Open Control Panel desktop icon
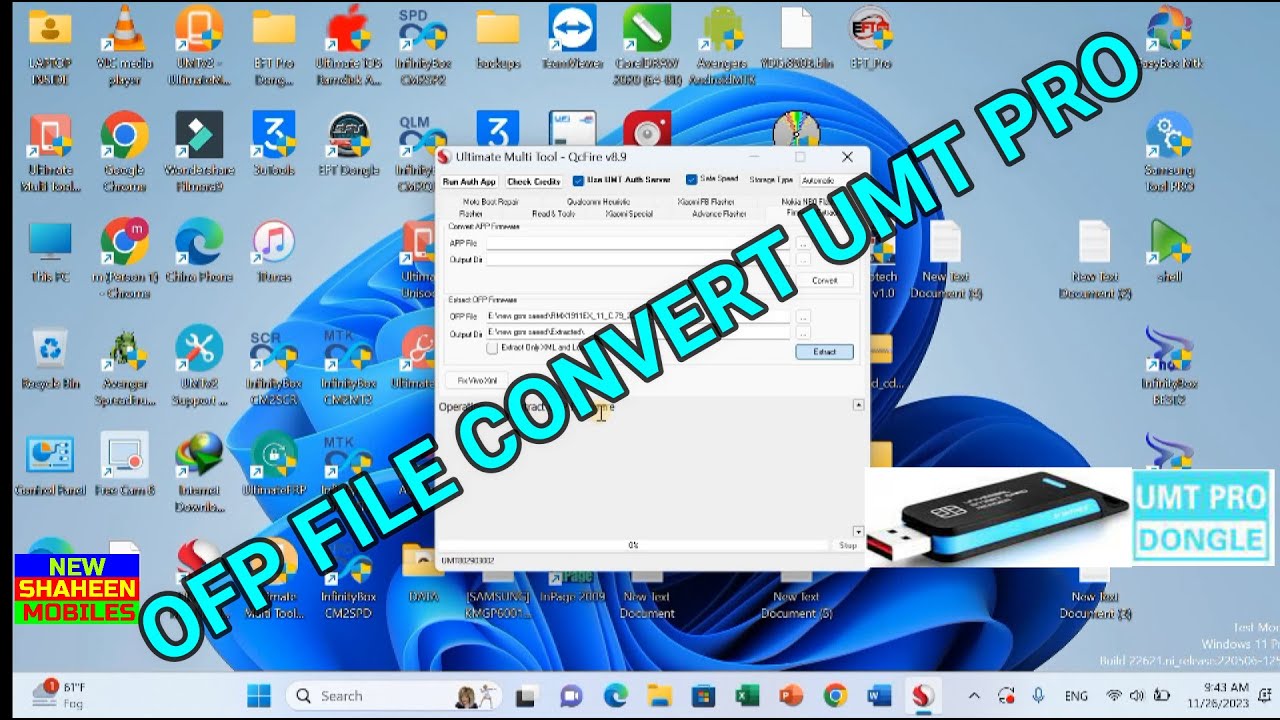 tap(49, 465)
